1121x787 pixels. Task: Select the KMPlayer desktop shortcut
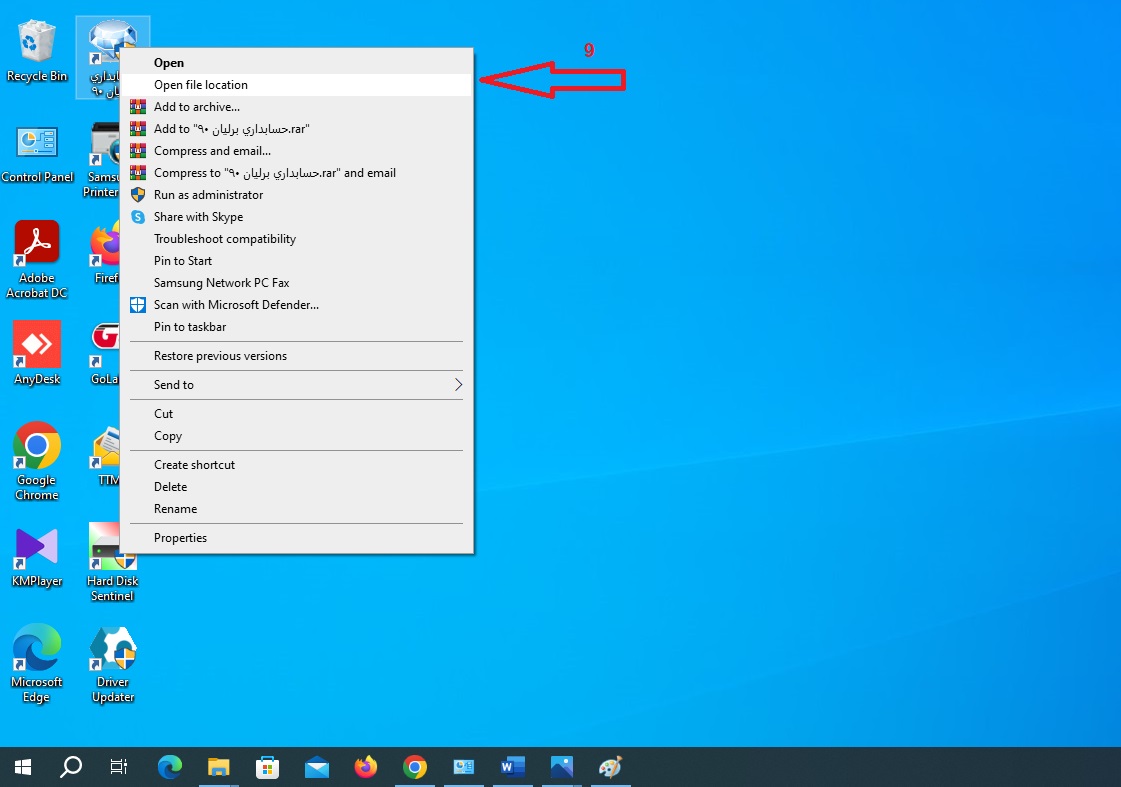(36, 558)
